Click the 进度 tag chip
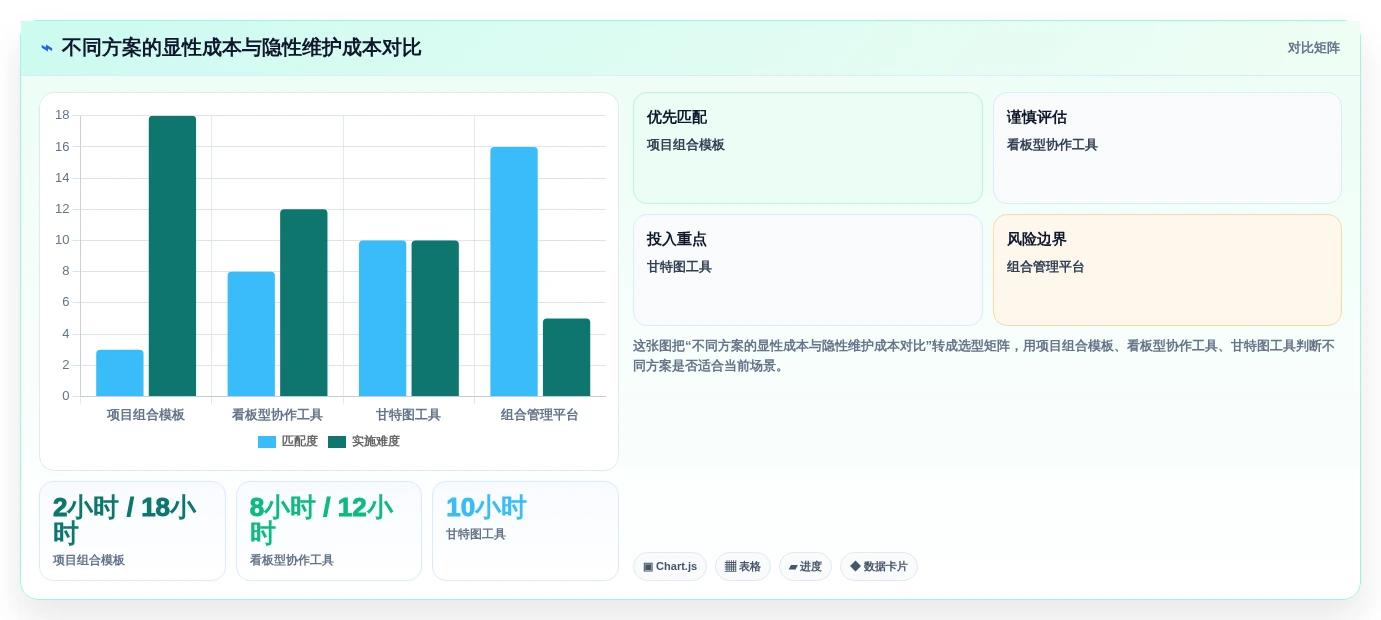 [x=805, y=567]
